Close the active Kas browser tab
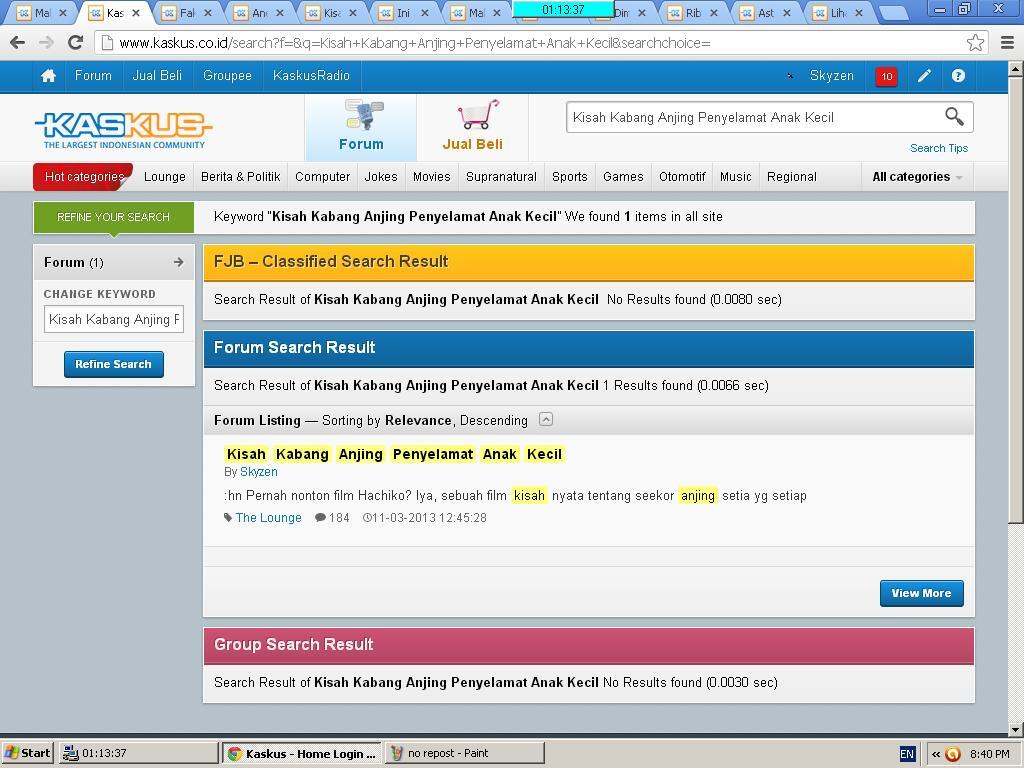1024x768 pixels. (136, 12)
